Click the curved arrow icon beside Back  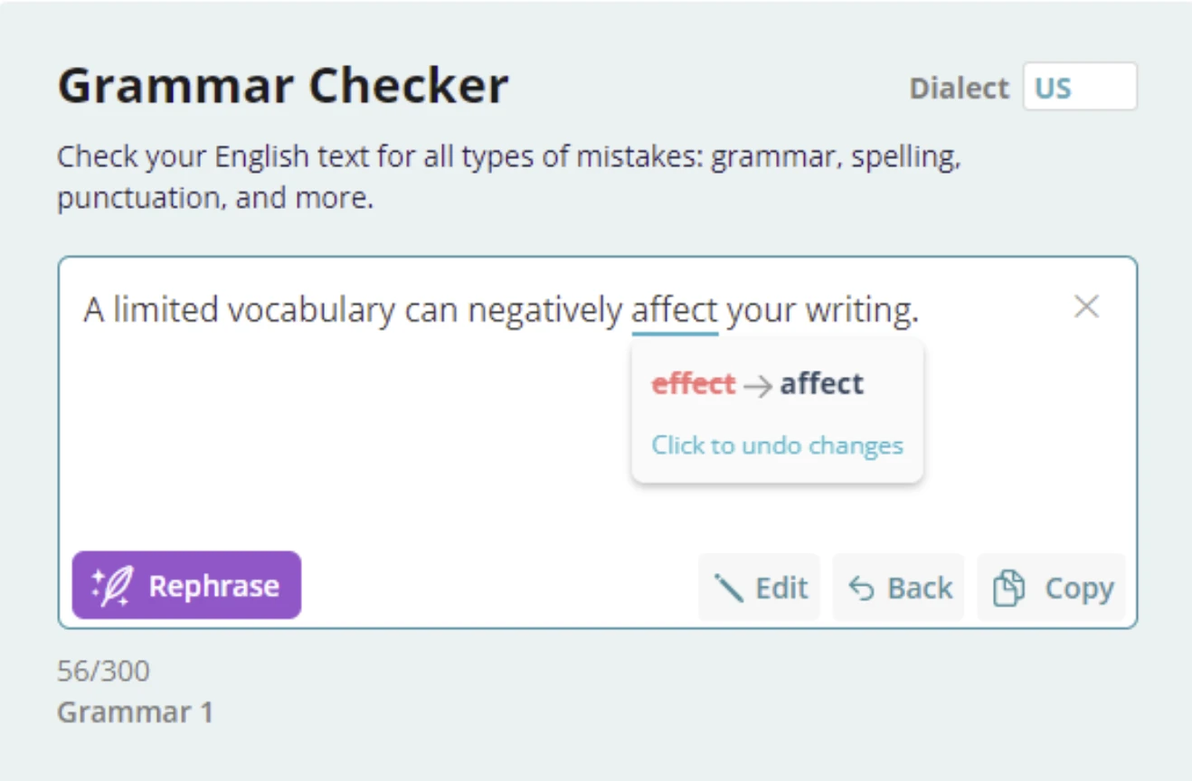(x=861, y=588)
